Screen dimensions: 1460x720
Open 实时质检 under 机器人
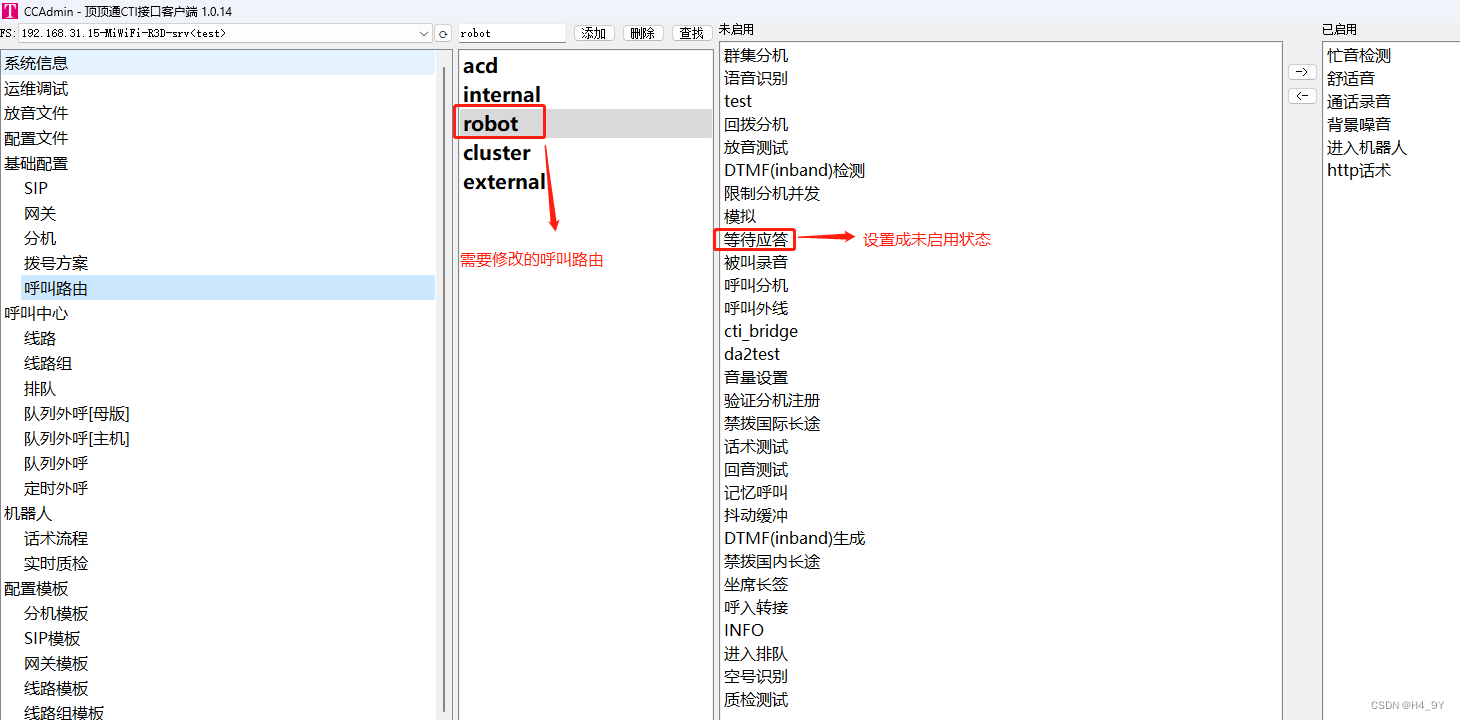[x=56, y=563]
